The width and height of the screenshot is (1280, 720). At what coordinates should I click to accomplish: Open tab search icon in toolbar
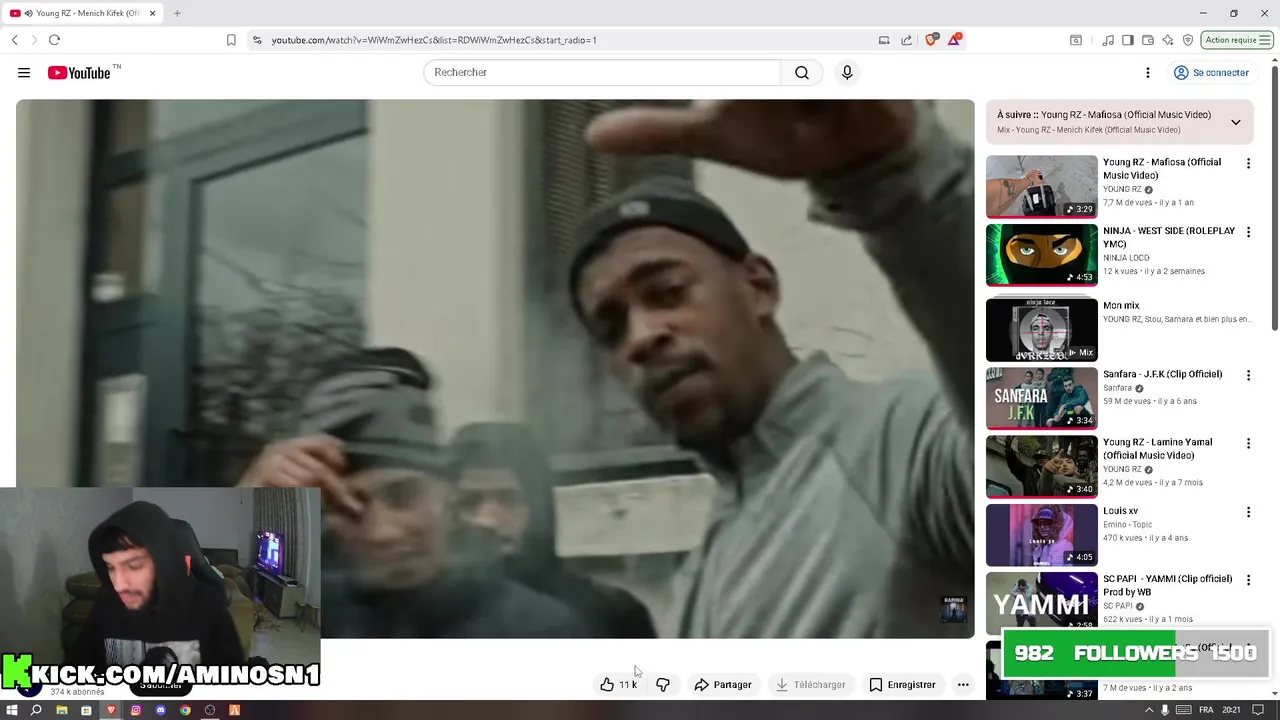(1076, 40)
